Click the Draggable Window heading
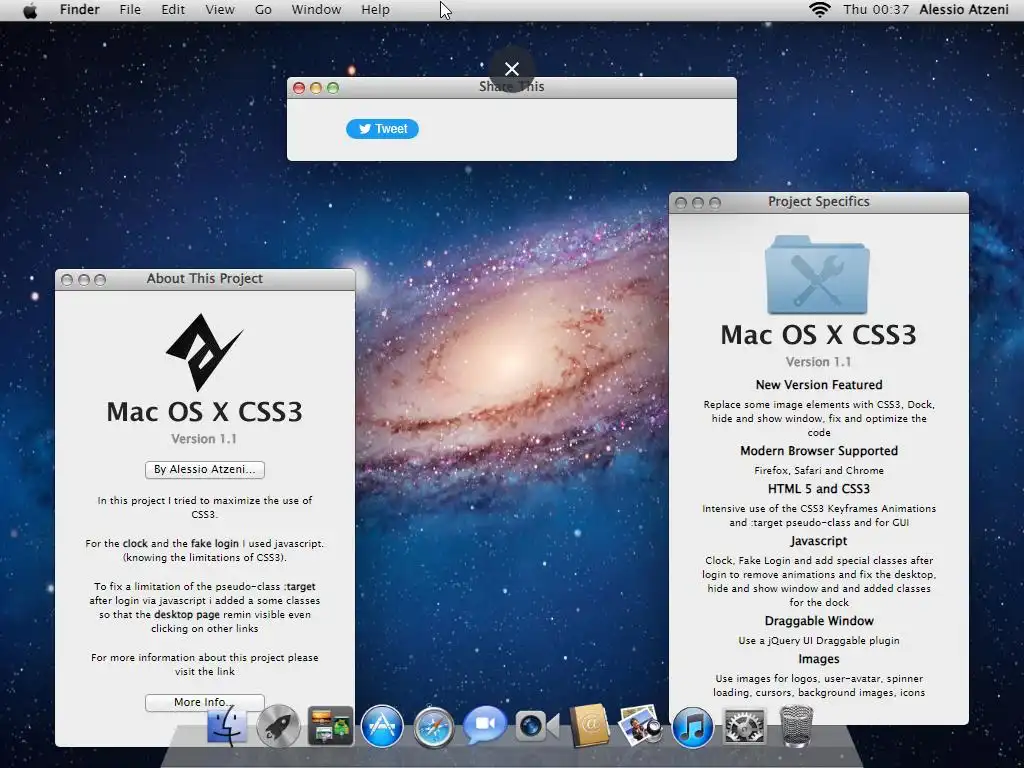1024x768 pixels. tap(819, 620)
